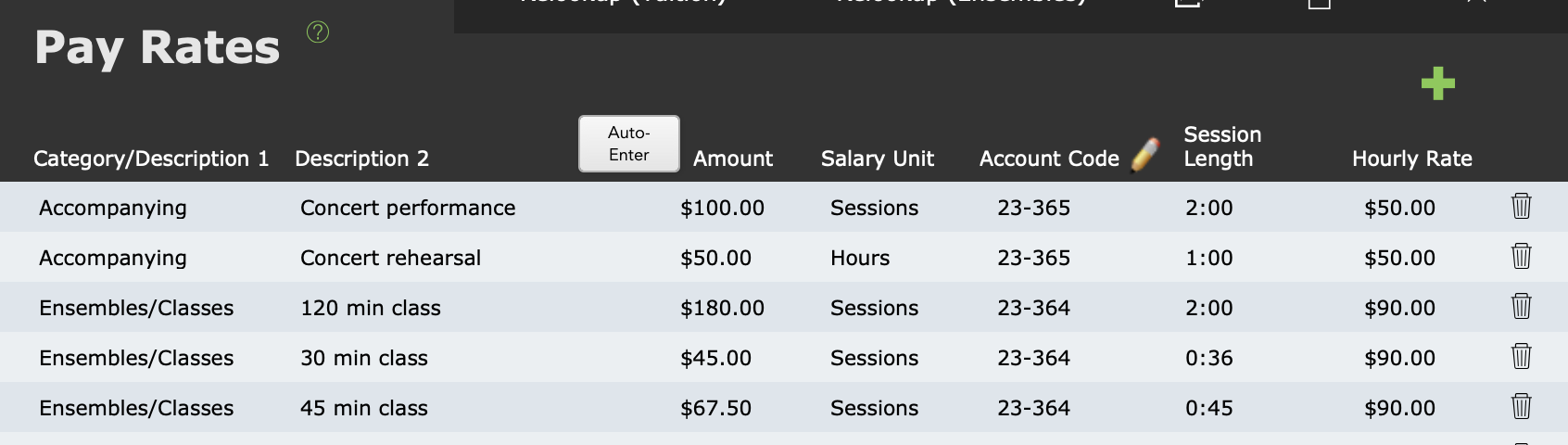Click the Auto-Enter button

tap(629, 144)
